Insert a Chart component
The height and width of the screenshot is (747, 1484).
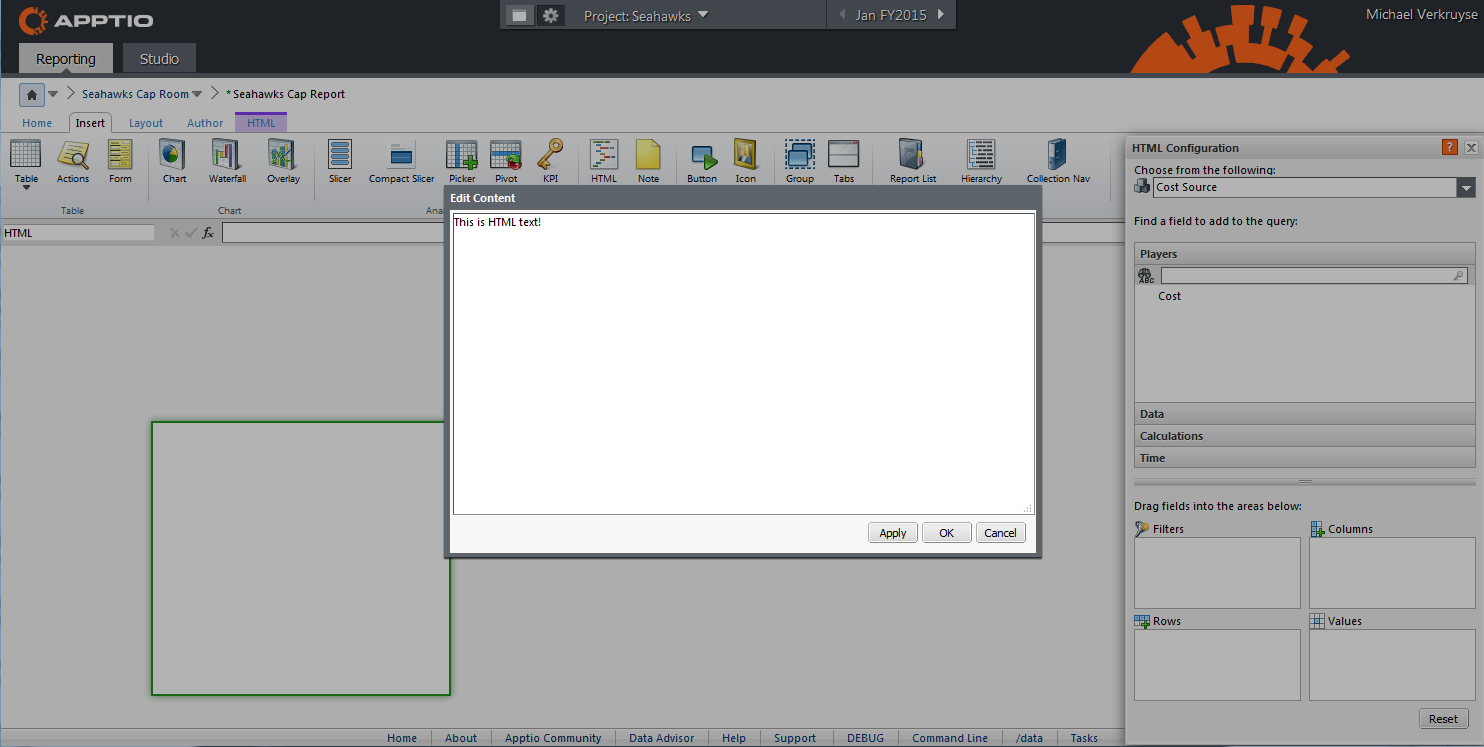pos(174,162)
